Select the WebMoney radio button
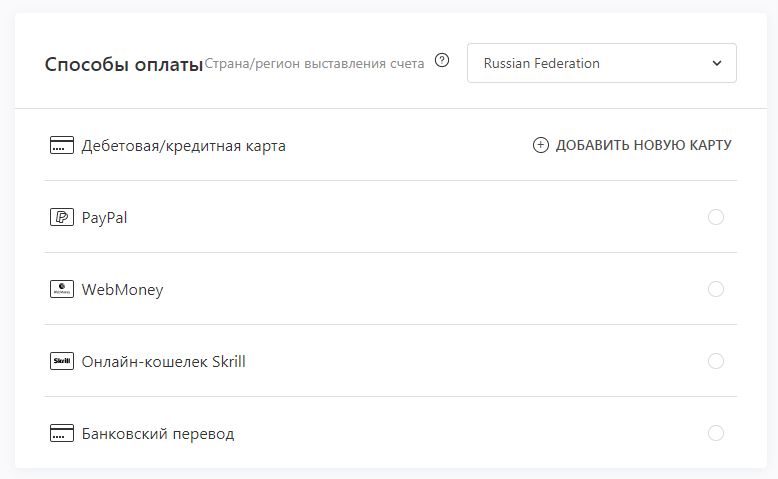Image resolution: width=778 pixels, height=479 pixels. (x=715, y=289)
